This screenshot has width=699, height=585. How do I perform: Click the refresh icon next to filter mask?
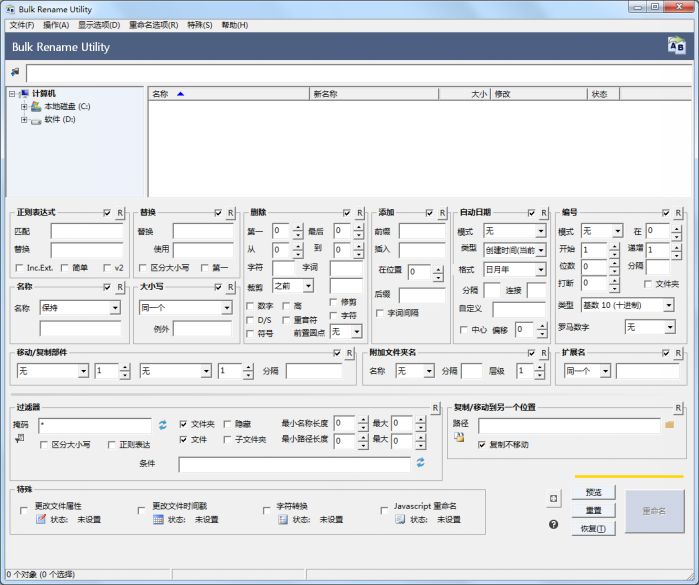(x=162, y=425)
